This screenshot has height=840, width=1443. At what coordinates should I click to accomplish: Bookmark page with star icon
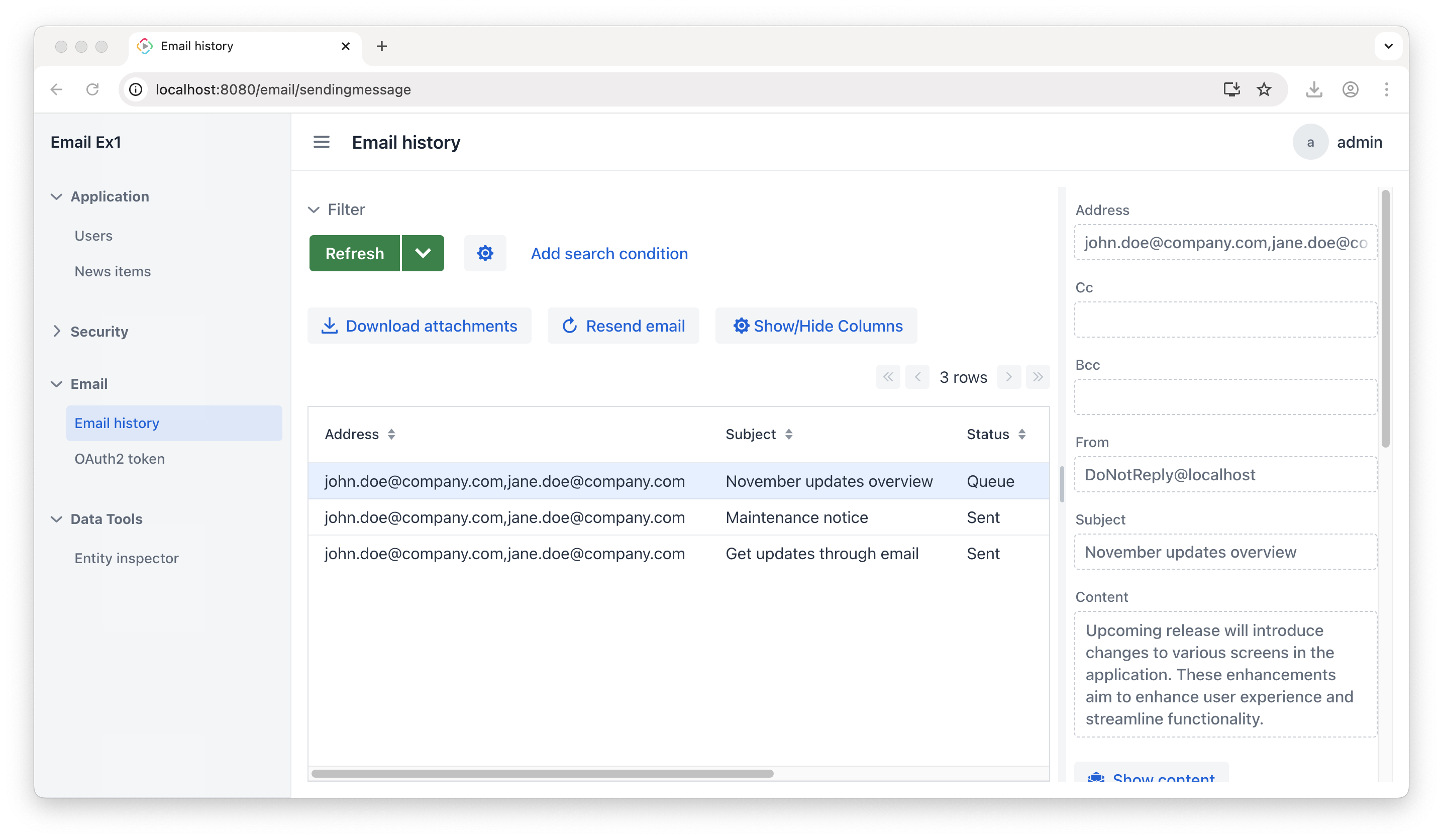pos(1264,89)
